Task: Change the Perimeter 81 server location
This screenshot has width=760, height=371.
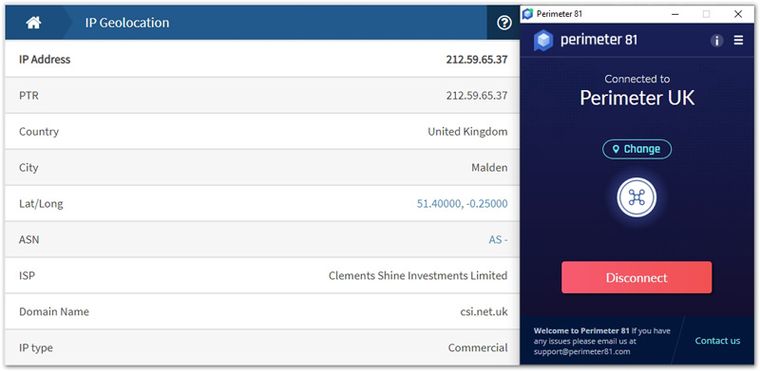Action: (x=637, y=149)
